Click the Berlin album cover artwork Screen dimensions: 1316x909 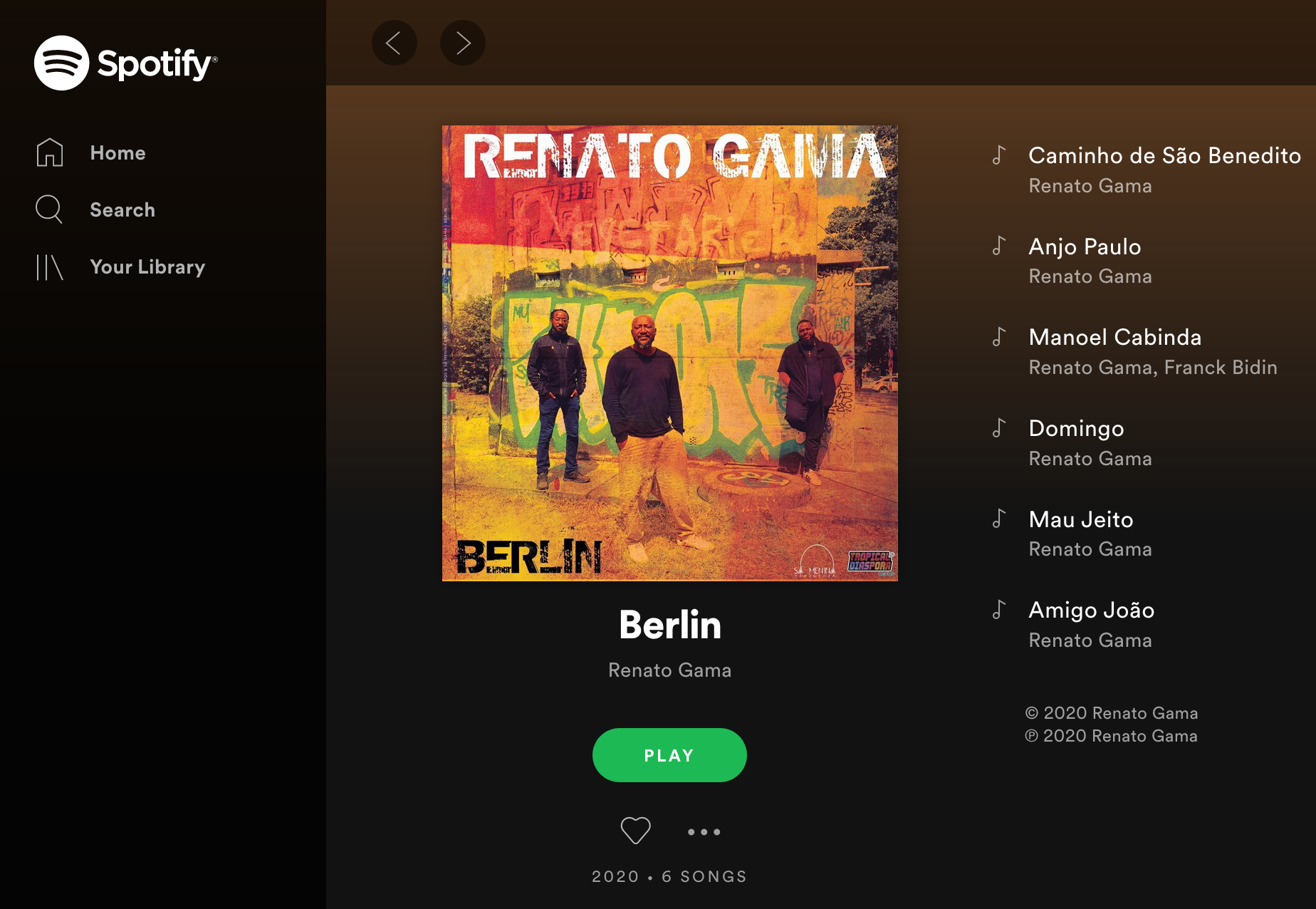[x=669, y=353]
